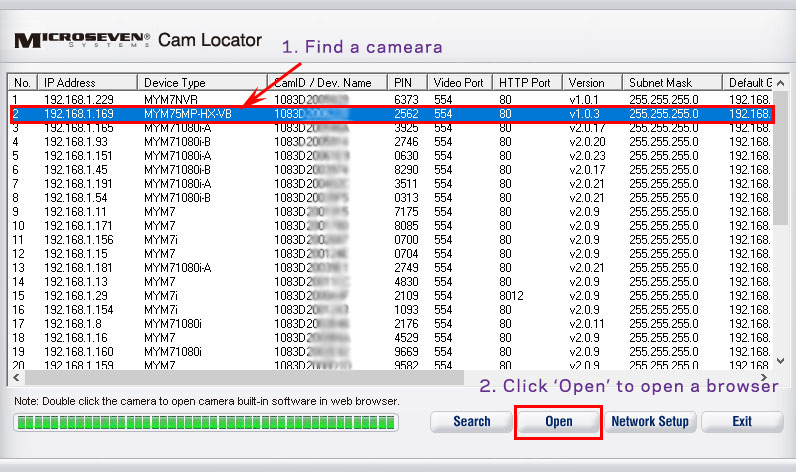The image size is (796, 472).
Task: Click the HTTP Port column header
Action: (x=526, y=82)
